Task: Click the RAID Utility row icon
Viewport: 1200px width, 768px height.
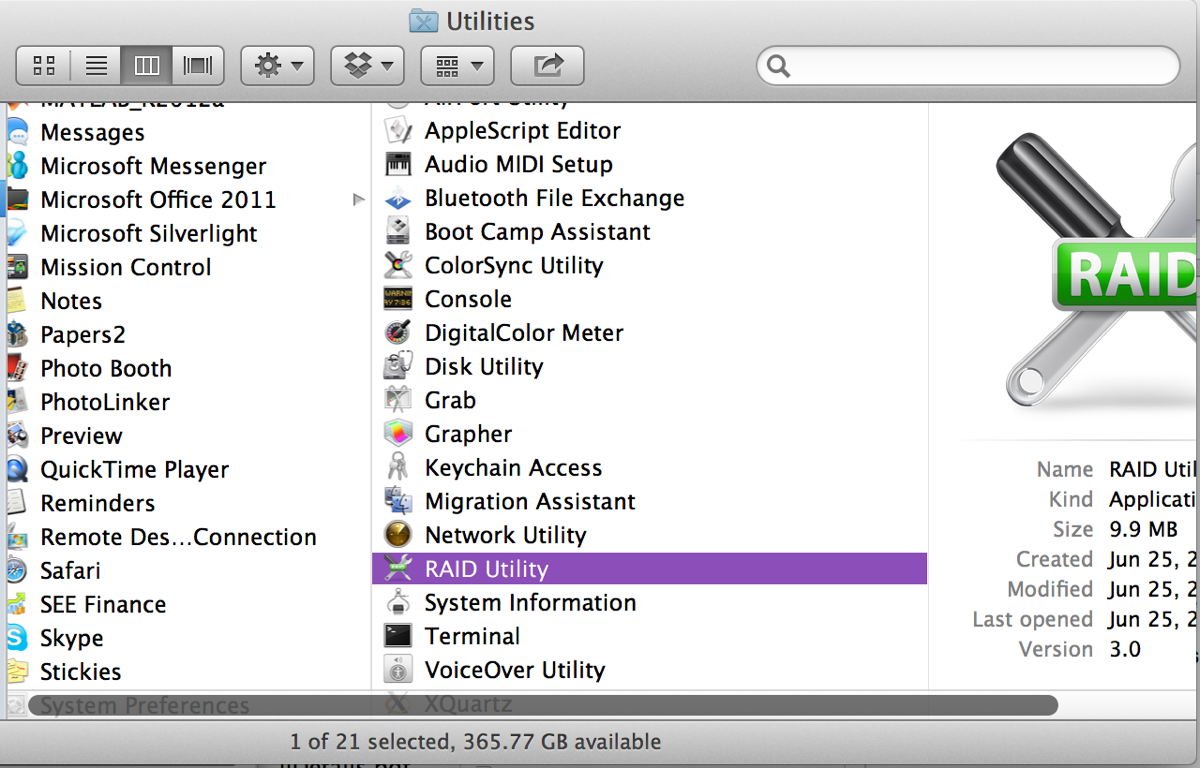Action: click(398, 569)
